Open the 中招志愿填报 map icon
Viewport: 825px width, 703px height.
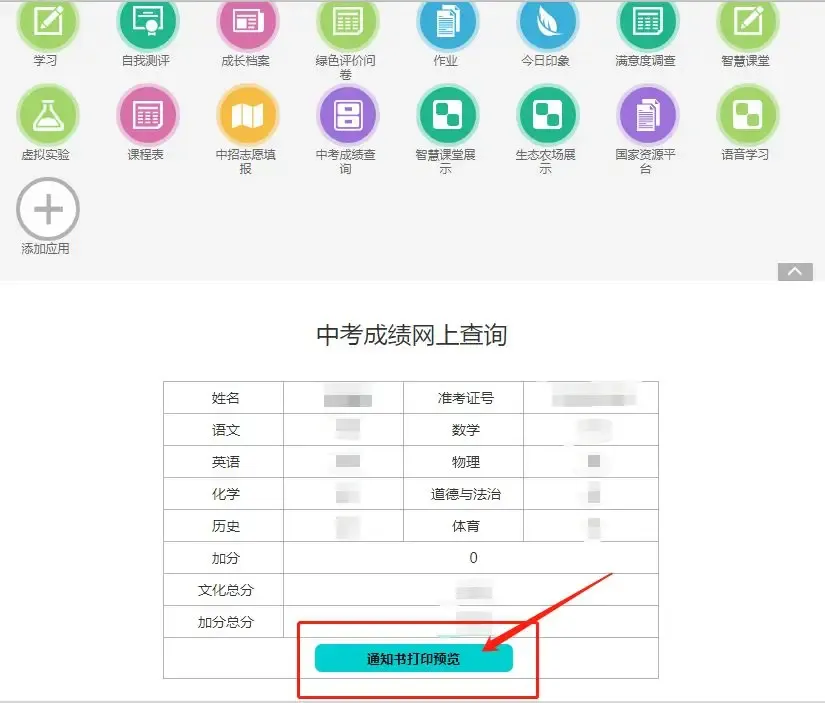tap(247, 115)
